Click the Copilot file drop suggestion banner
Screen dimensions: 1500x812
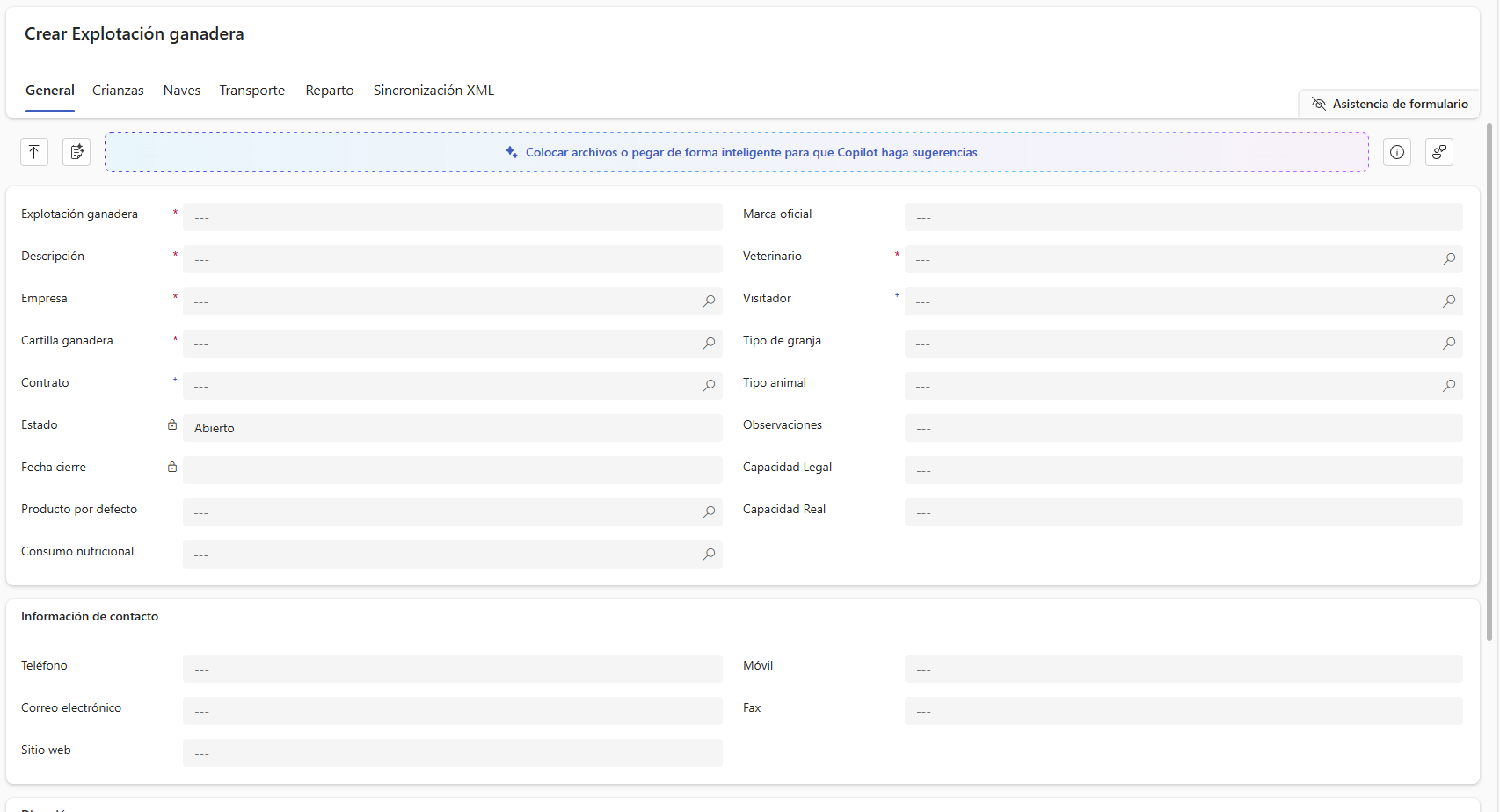tap(736, 152)
